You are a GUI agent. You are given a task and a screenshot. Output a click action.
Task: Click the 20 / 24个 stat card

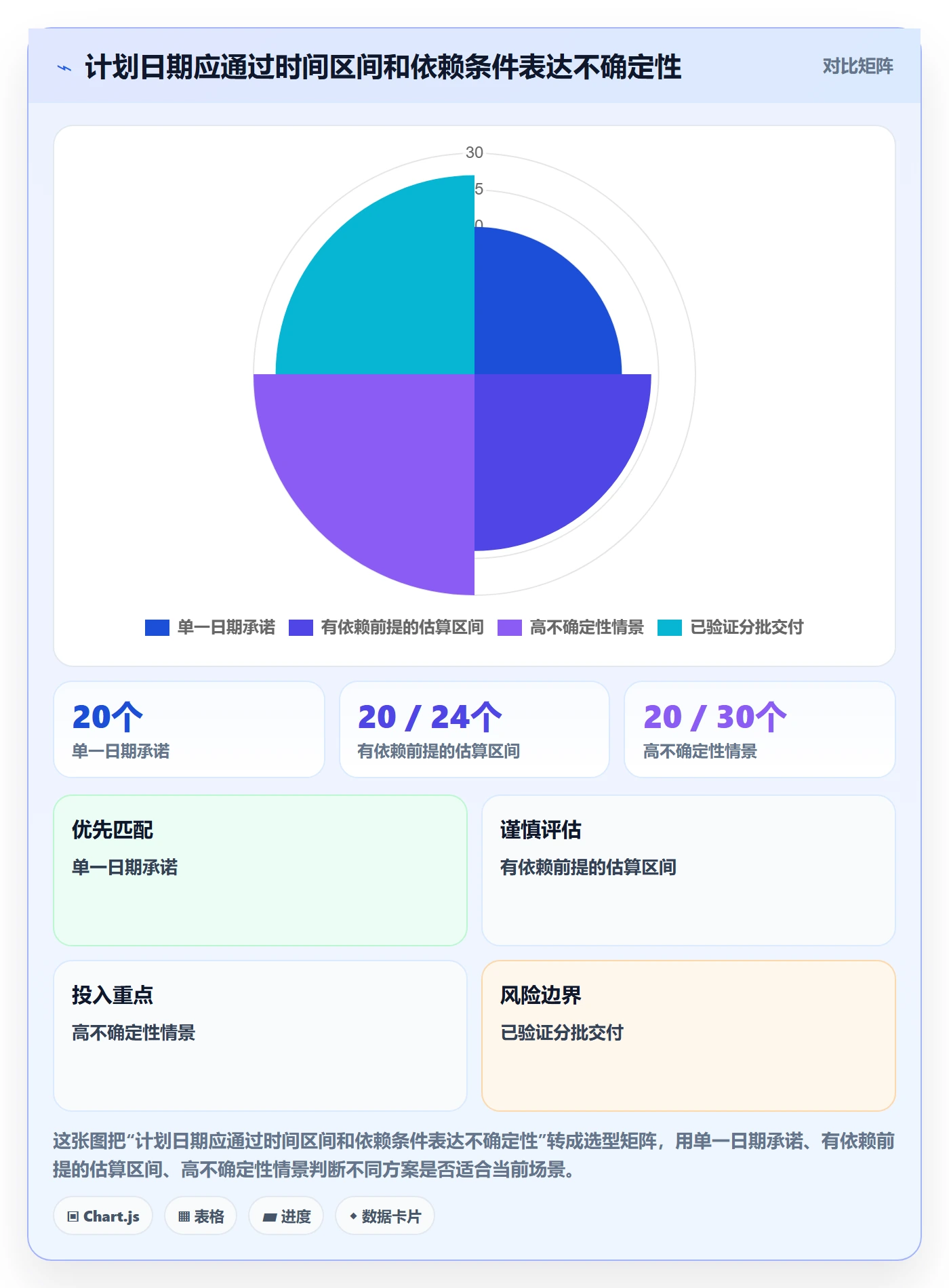474,729
